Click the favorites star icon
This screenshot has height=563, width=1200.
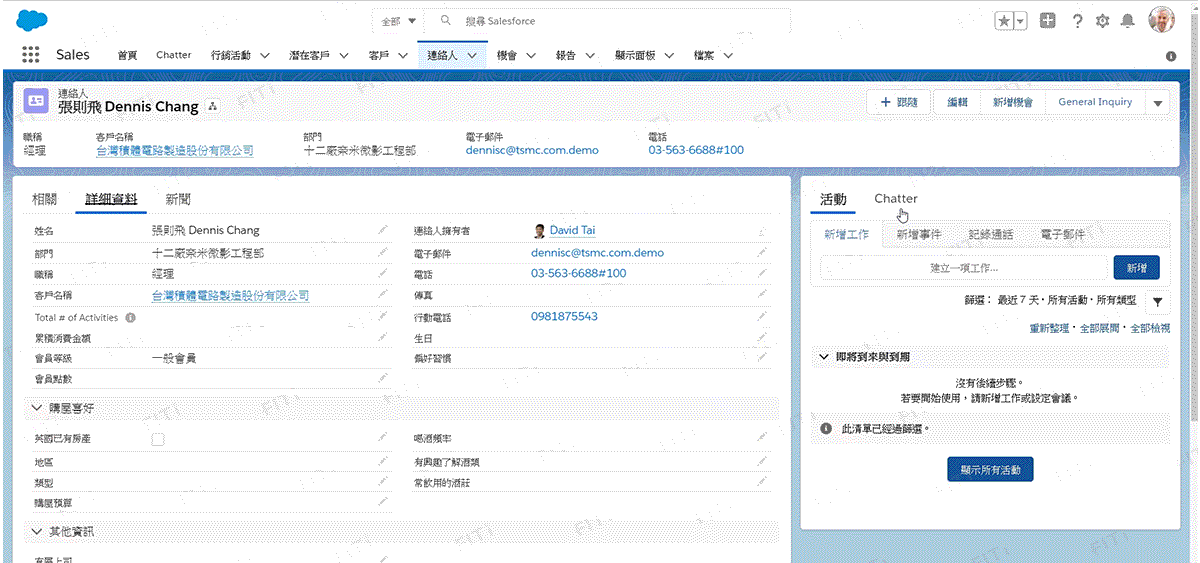coord(1005,21)
